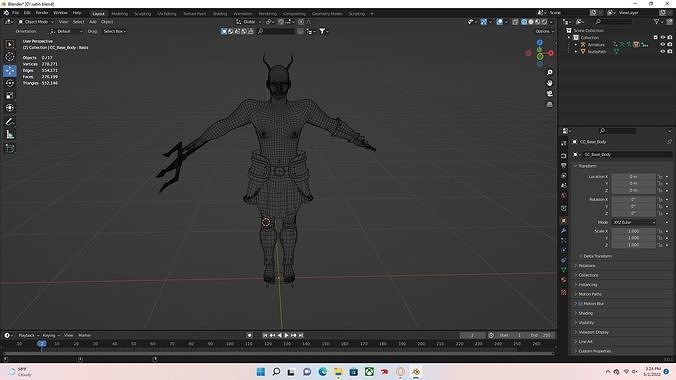The height and width of the screenshot is (380, 676).
Task: Open the Object Mode dropdown
Action: 36,22
